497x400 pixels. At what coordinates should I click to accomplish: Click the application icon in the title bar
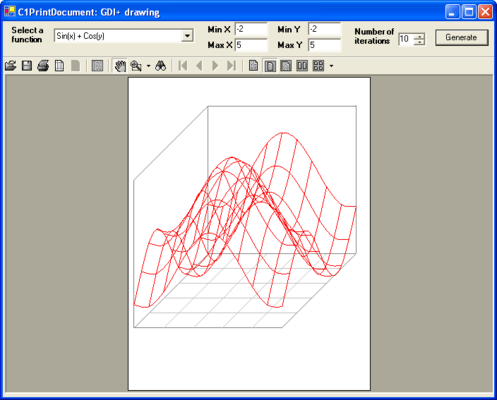[x=10, y=12]
